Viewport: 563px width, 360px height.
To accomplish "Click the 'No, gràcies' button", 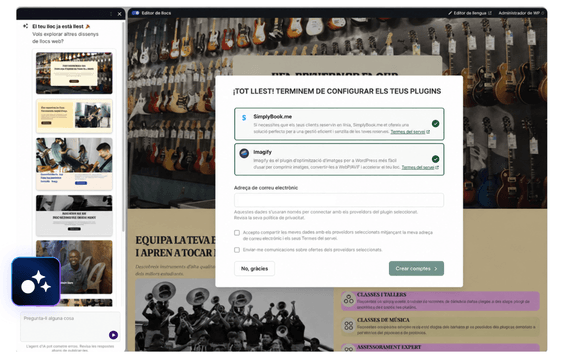I will coord(255,268).
